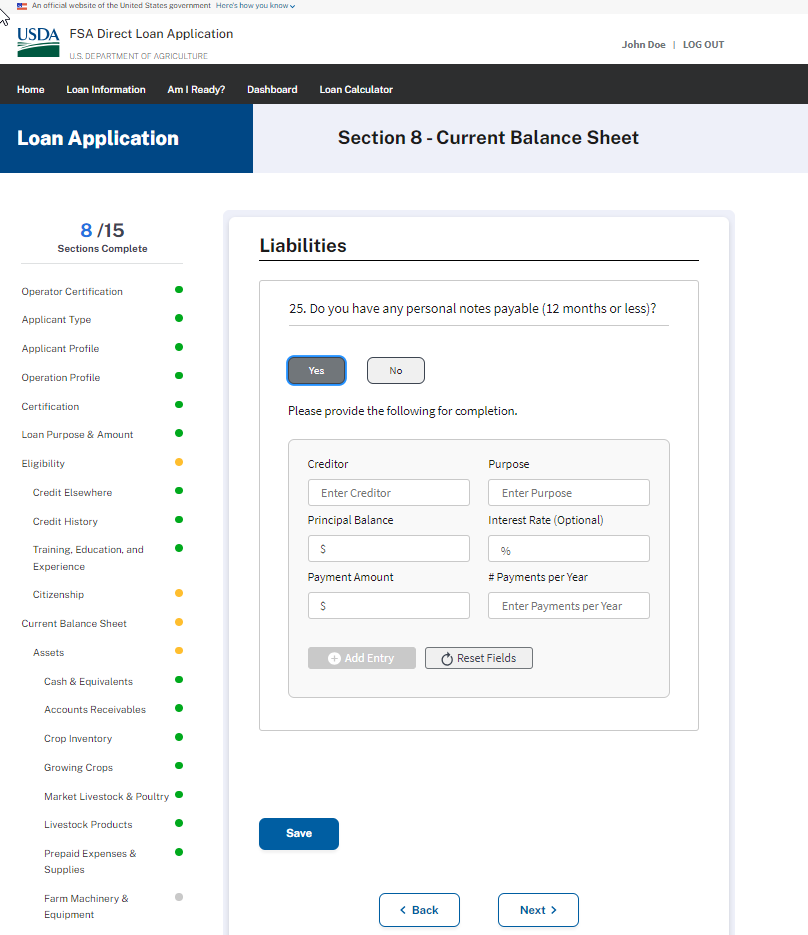Click the US flag icon in banner

tap(22, 6)
